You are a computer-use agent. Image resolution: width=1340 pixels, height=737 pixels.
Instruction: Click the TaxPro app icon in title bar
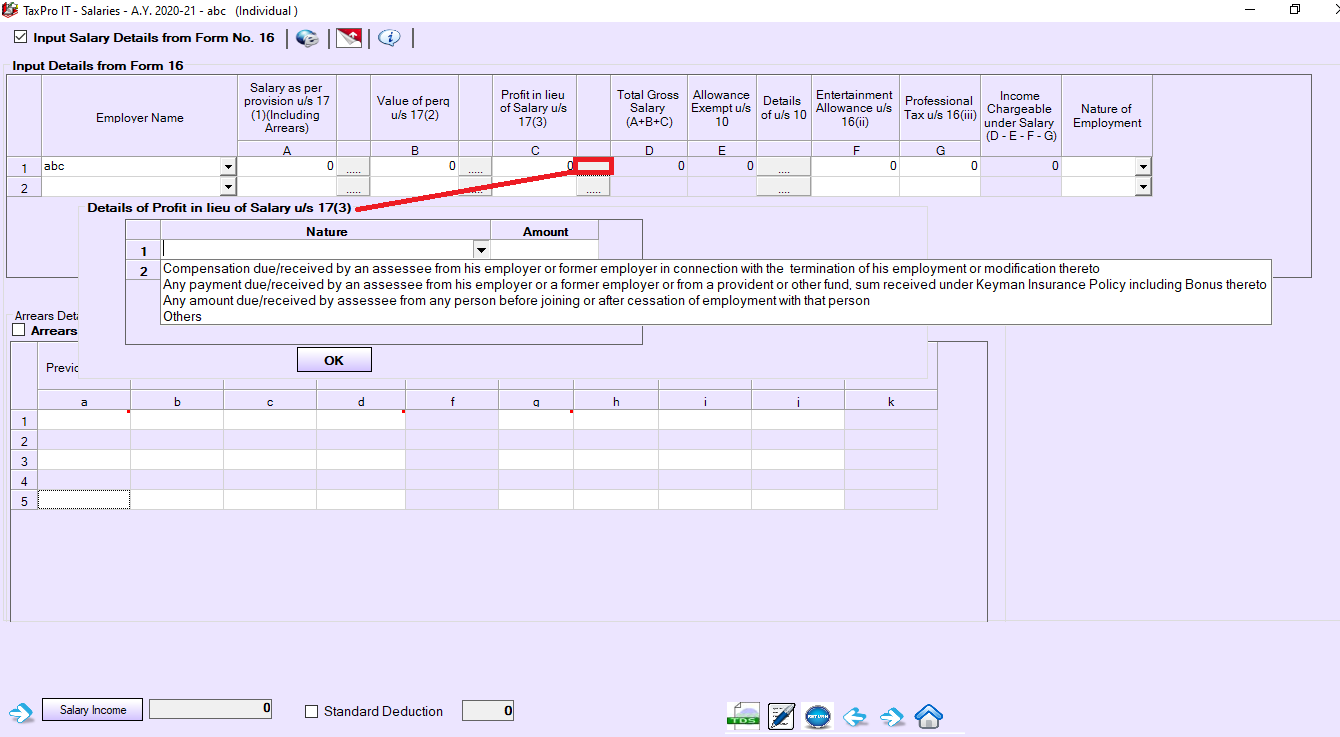point(10,9)
